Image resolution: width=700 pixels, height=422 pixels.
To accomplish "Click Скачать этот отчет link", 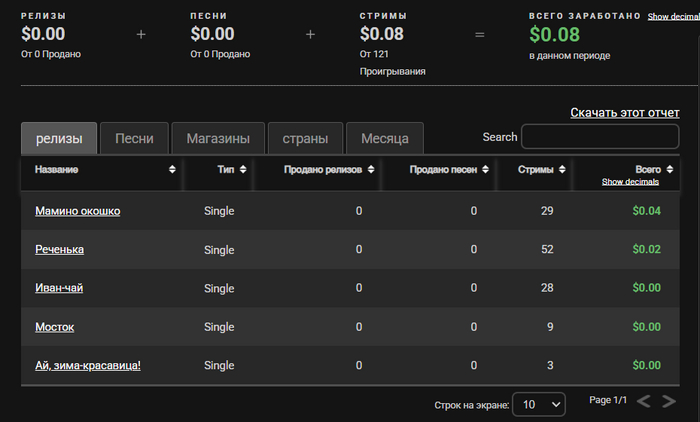I will point(625,113).
